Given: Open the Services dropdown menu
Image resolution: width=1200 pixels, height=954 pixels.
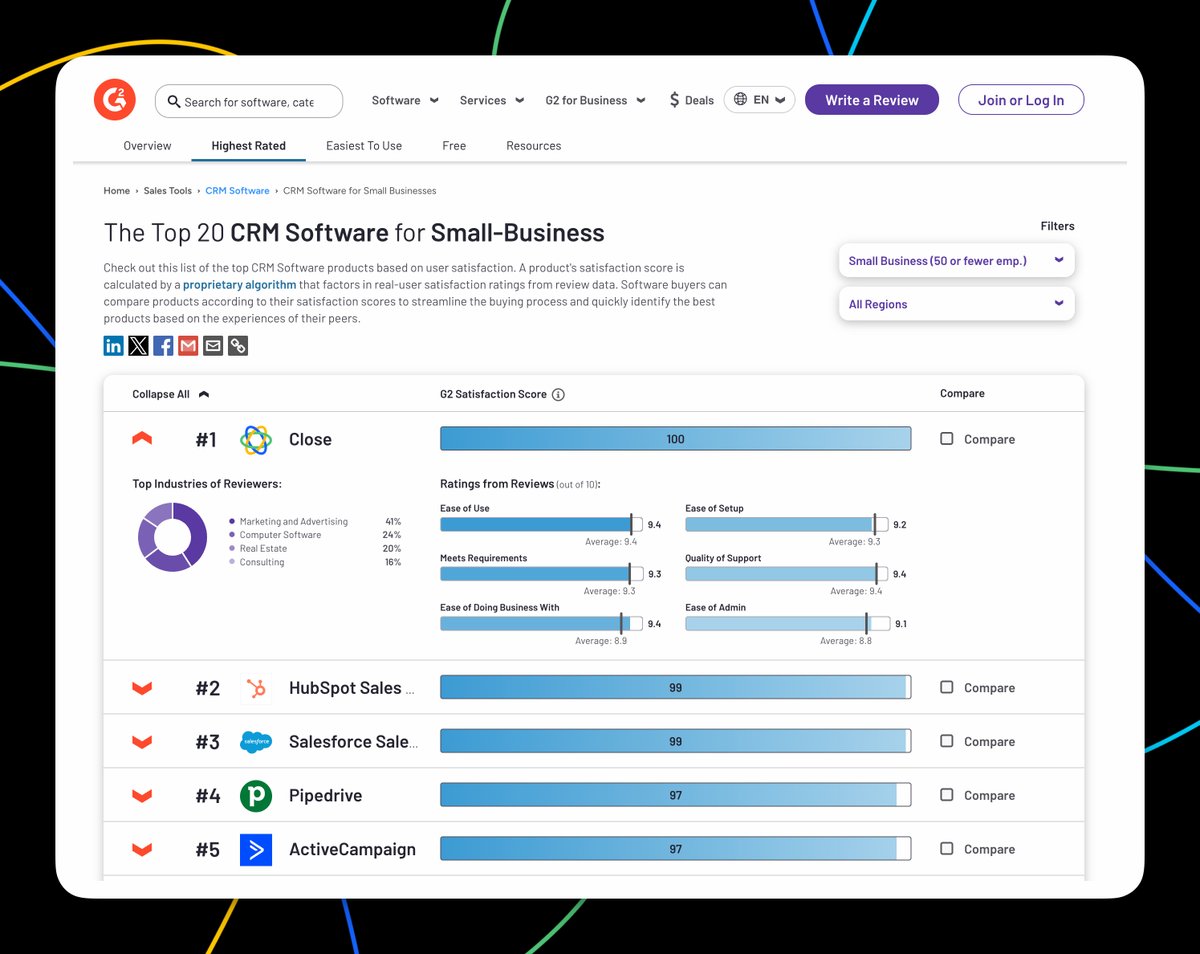Looking at the screenshot, I should 492,100.
